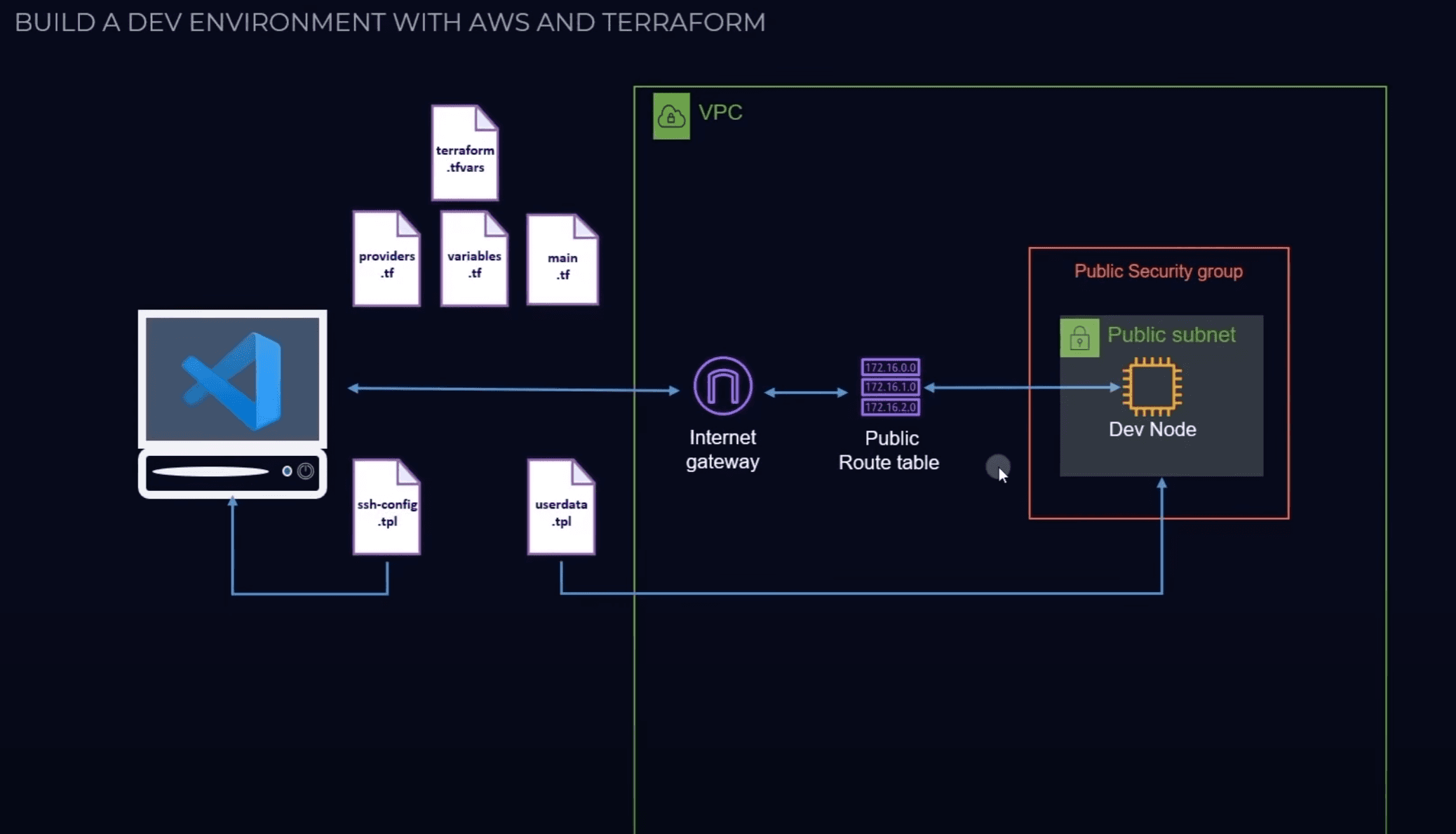The image size is (1456, 834).
Task: Select the providers.tf file icon
Action: click(x=386, y=258)
